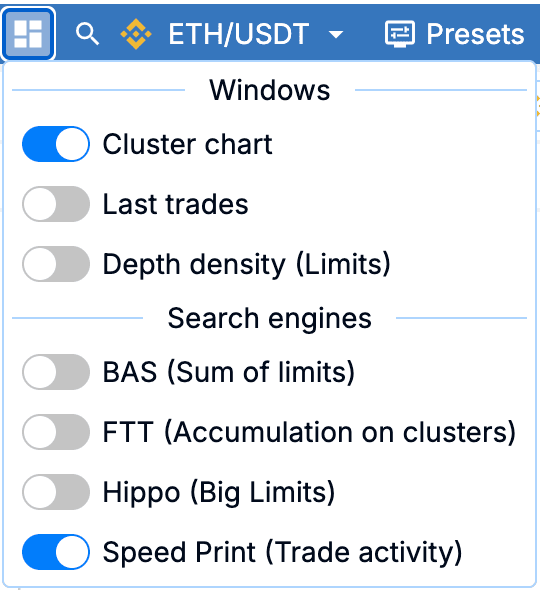The height and width of the screenshot is (590, 540).
Task: Click the Depth density (Limits) label
Action: (x=246, y=265)
